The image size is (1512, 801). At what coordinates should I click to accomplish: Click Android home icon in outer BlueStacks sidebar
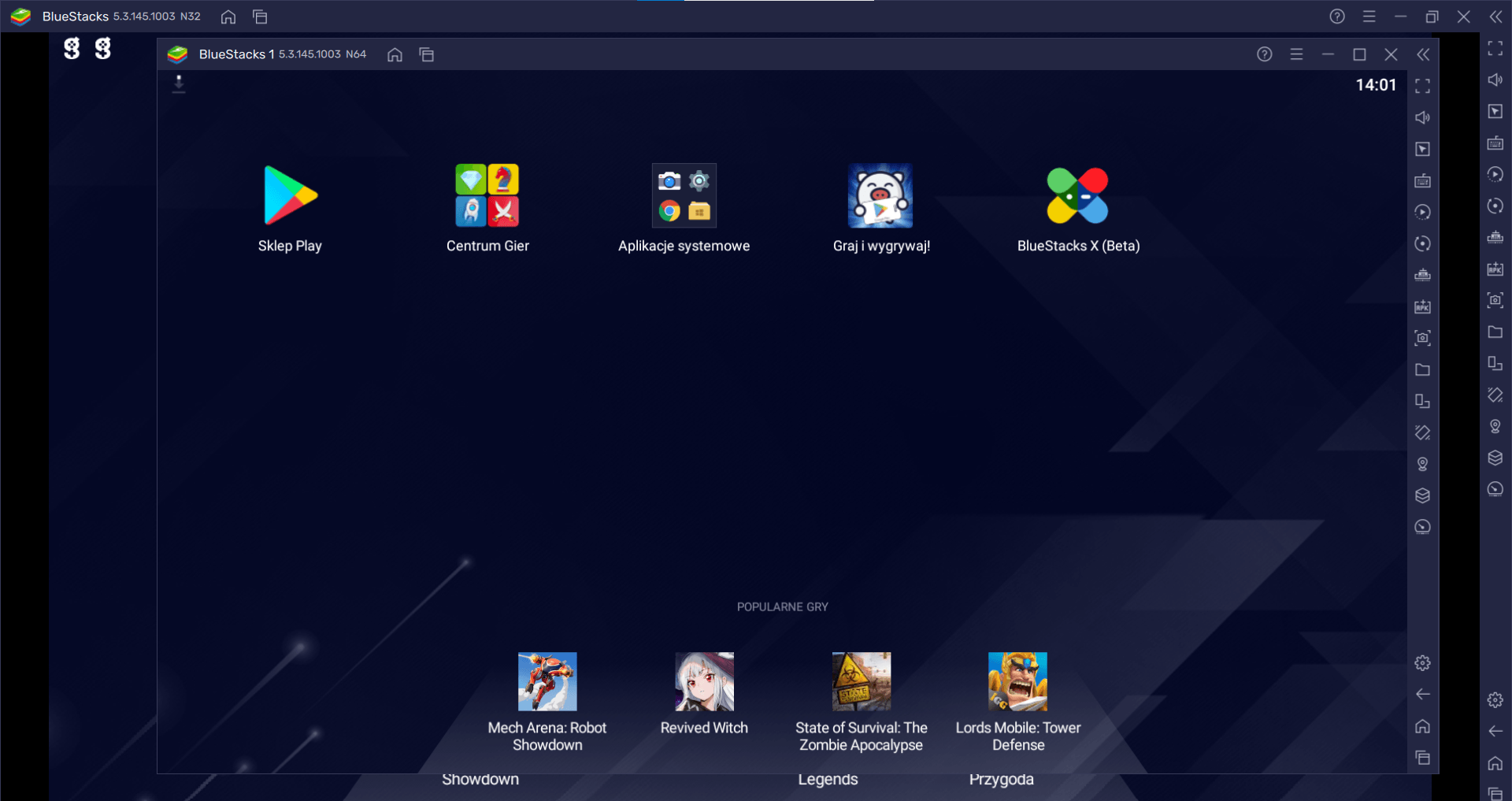pyautogui.click(x=1495, y=763)
